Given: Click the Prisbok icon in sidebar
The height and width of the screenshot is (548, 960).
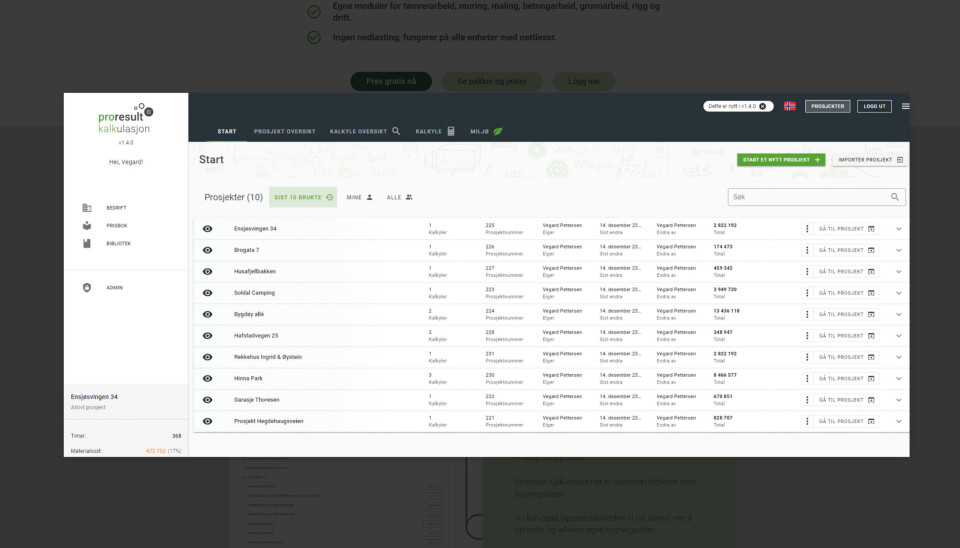Looking at the screenshot, I should (x=86, y=226).
